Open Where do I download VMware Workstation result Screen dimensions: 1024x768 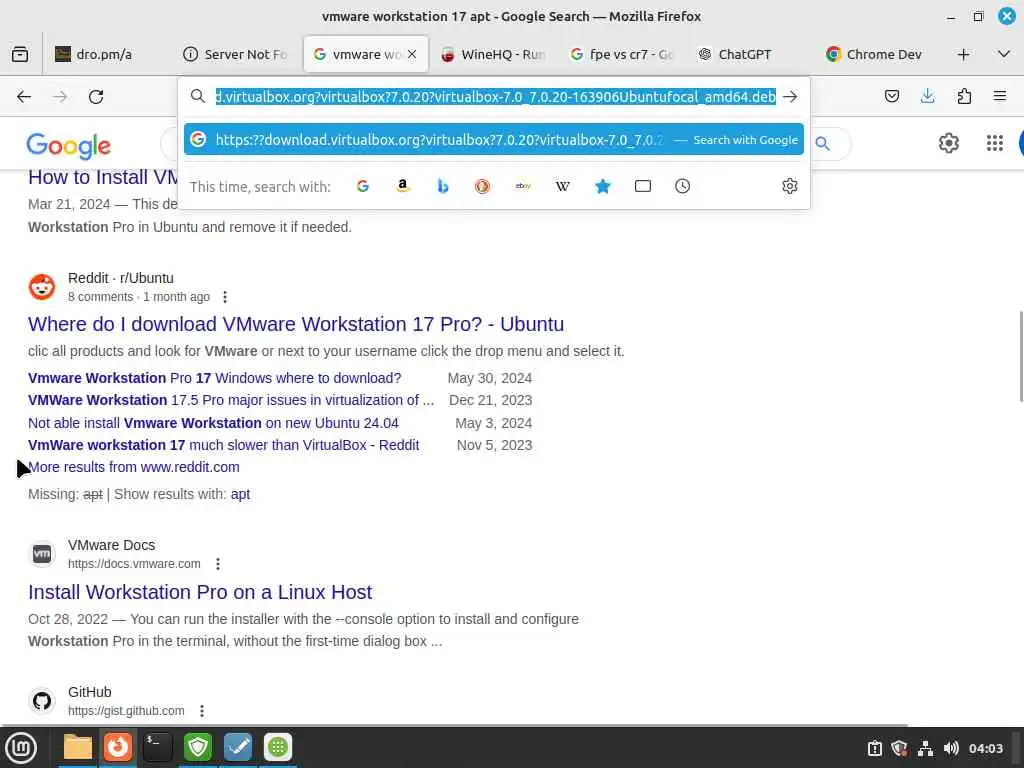(296, 324)
